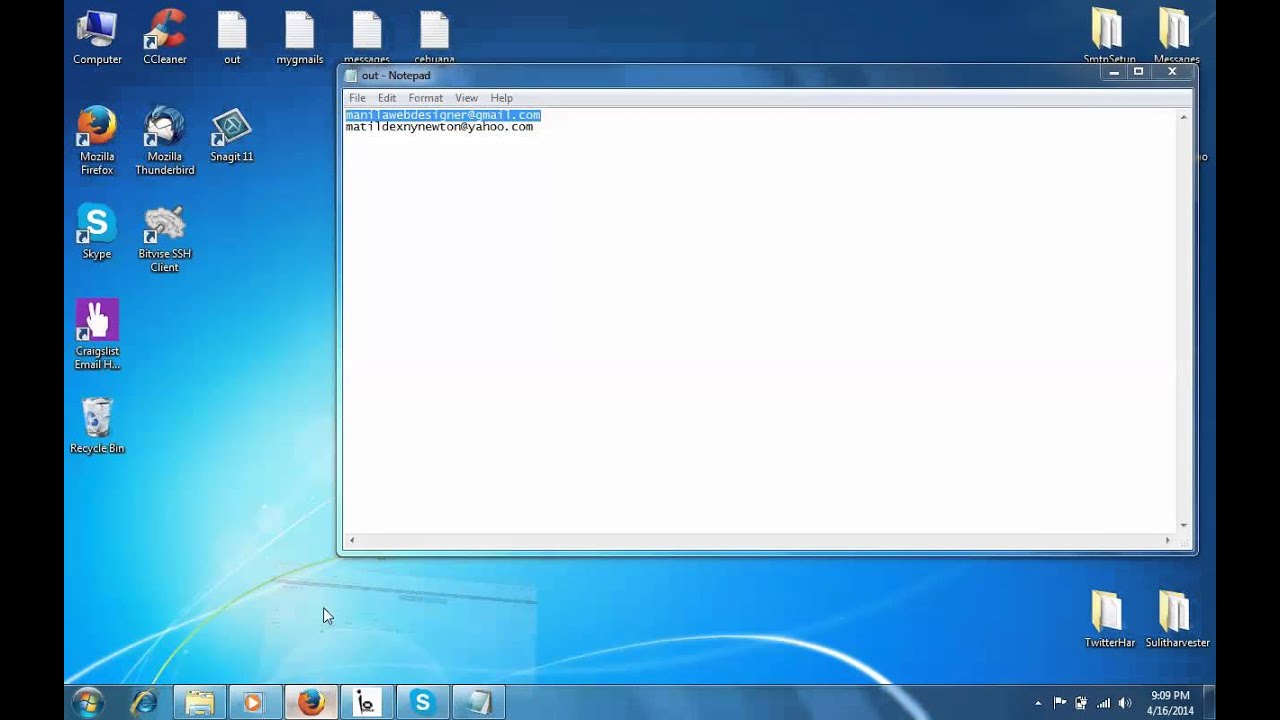Show hidden system tray icons arrow
1280x720 pixels.
pyautogui.click(x=1038, y=703)
